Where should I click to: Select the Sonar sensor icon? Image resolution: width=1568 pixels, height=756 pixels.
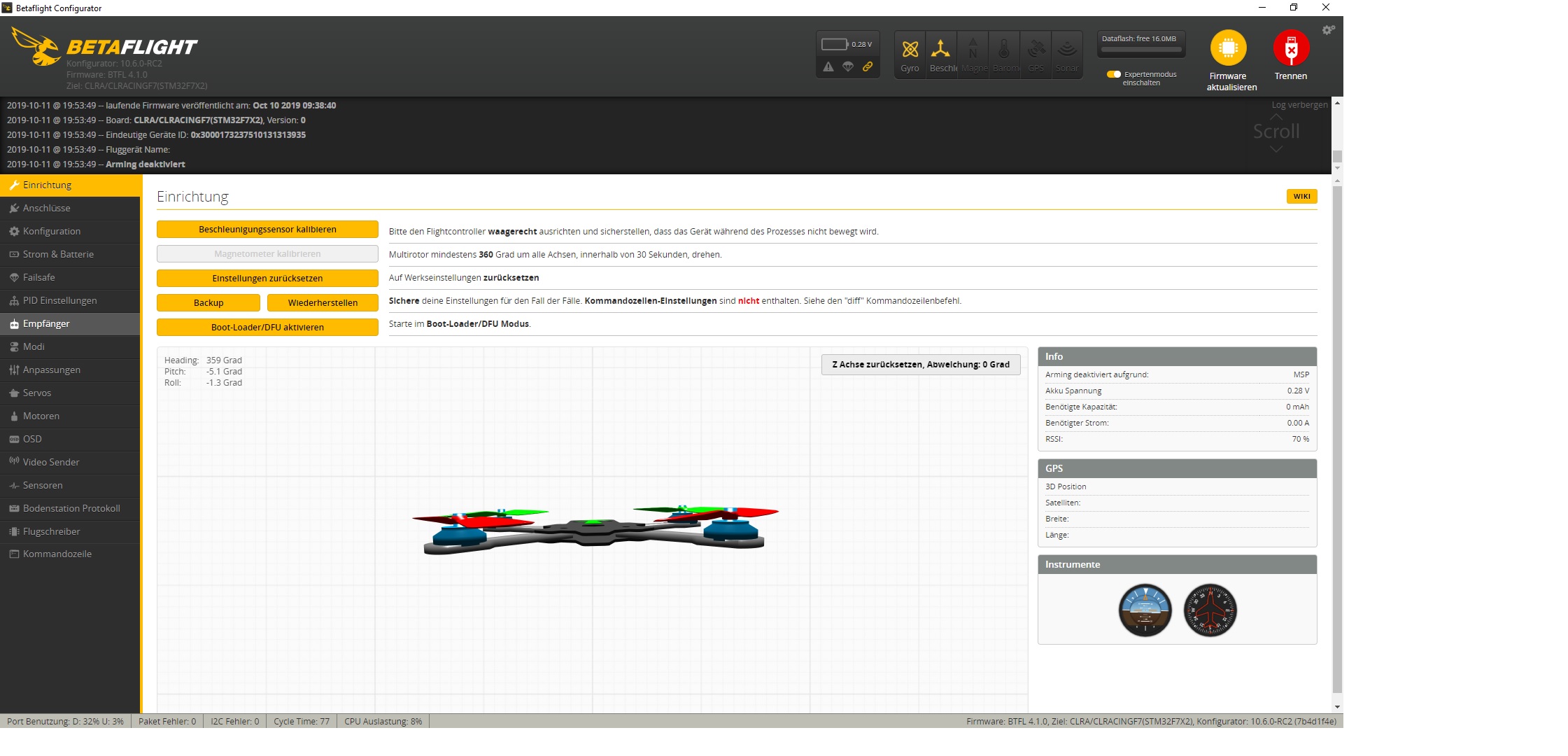(1066, 49)
